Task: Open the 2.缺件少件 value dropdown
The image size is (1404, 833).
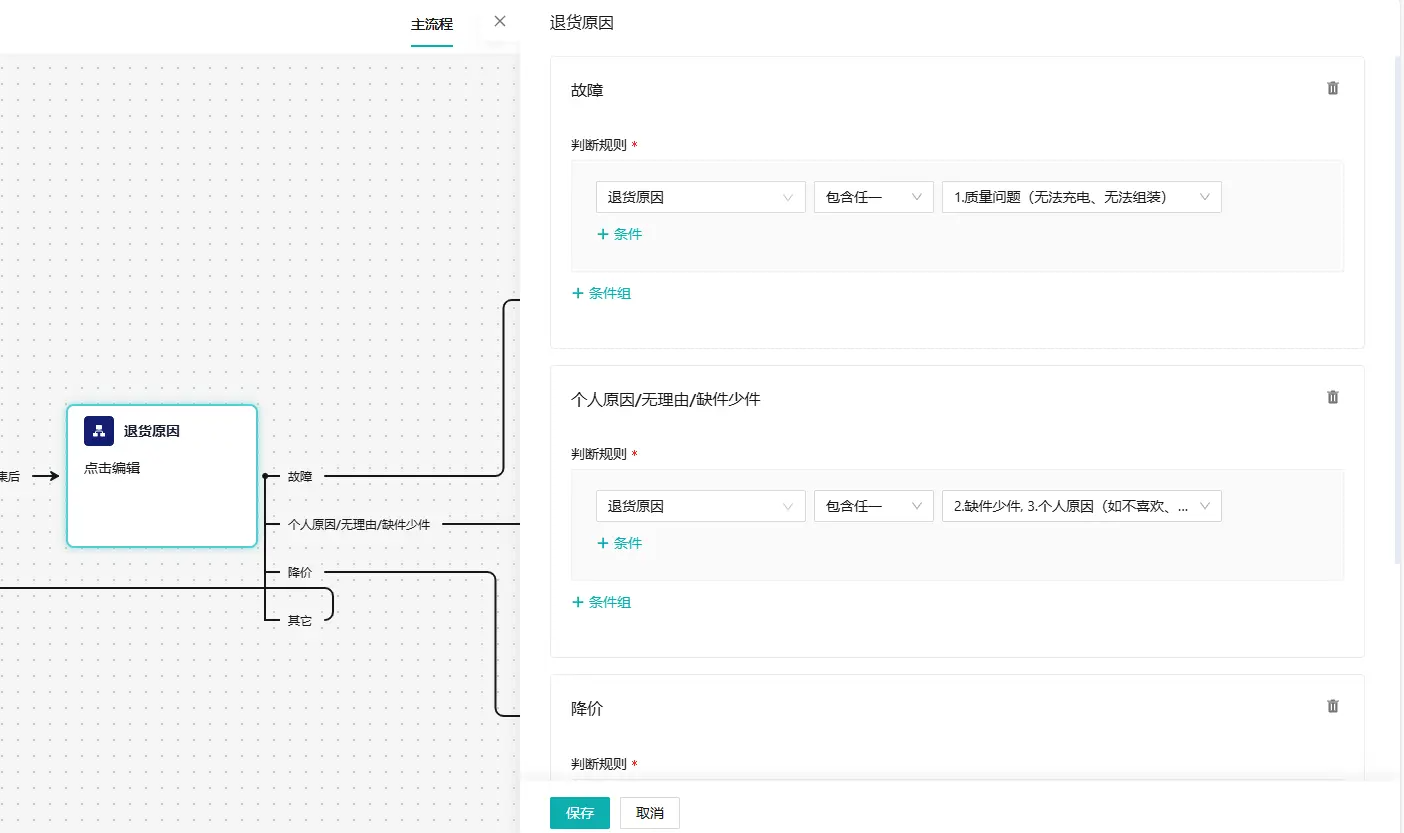Action: (1082, 506)
